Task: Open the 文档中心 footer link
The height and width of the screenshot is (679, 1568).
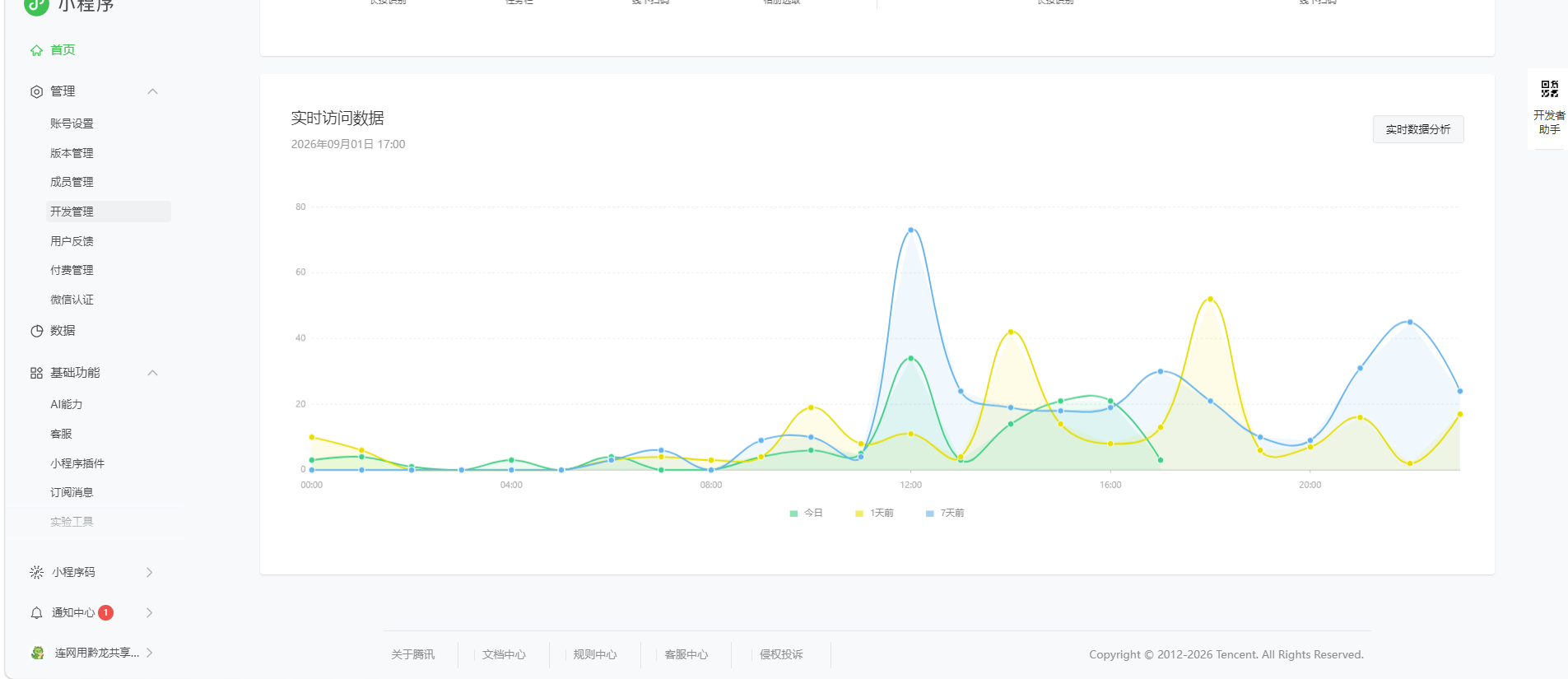Action: [x=504, y=654]
